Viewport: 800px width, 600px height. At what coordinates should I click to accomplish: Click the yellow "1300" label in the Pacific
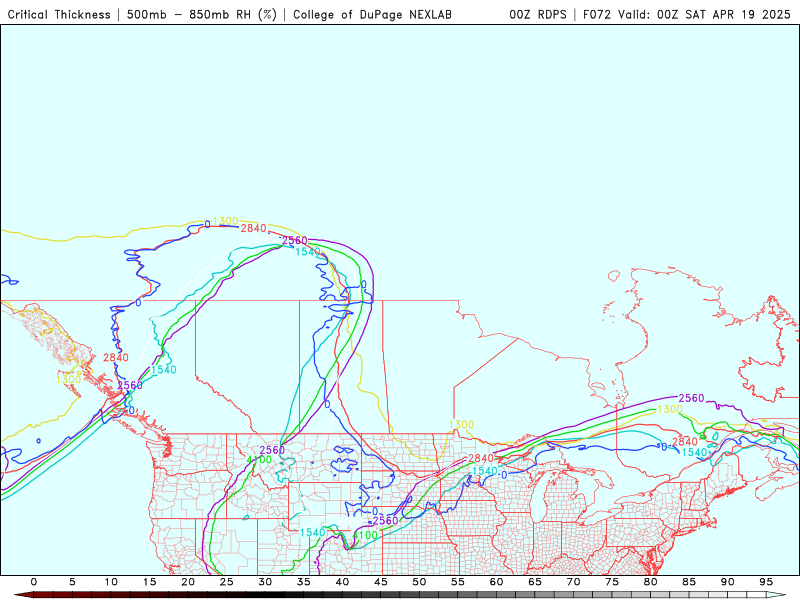click(x=69, y=379)
